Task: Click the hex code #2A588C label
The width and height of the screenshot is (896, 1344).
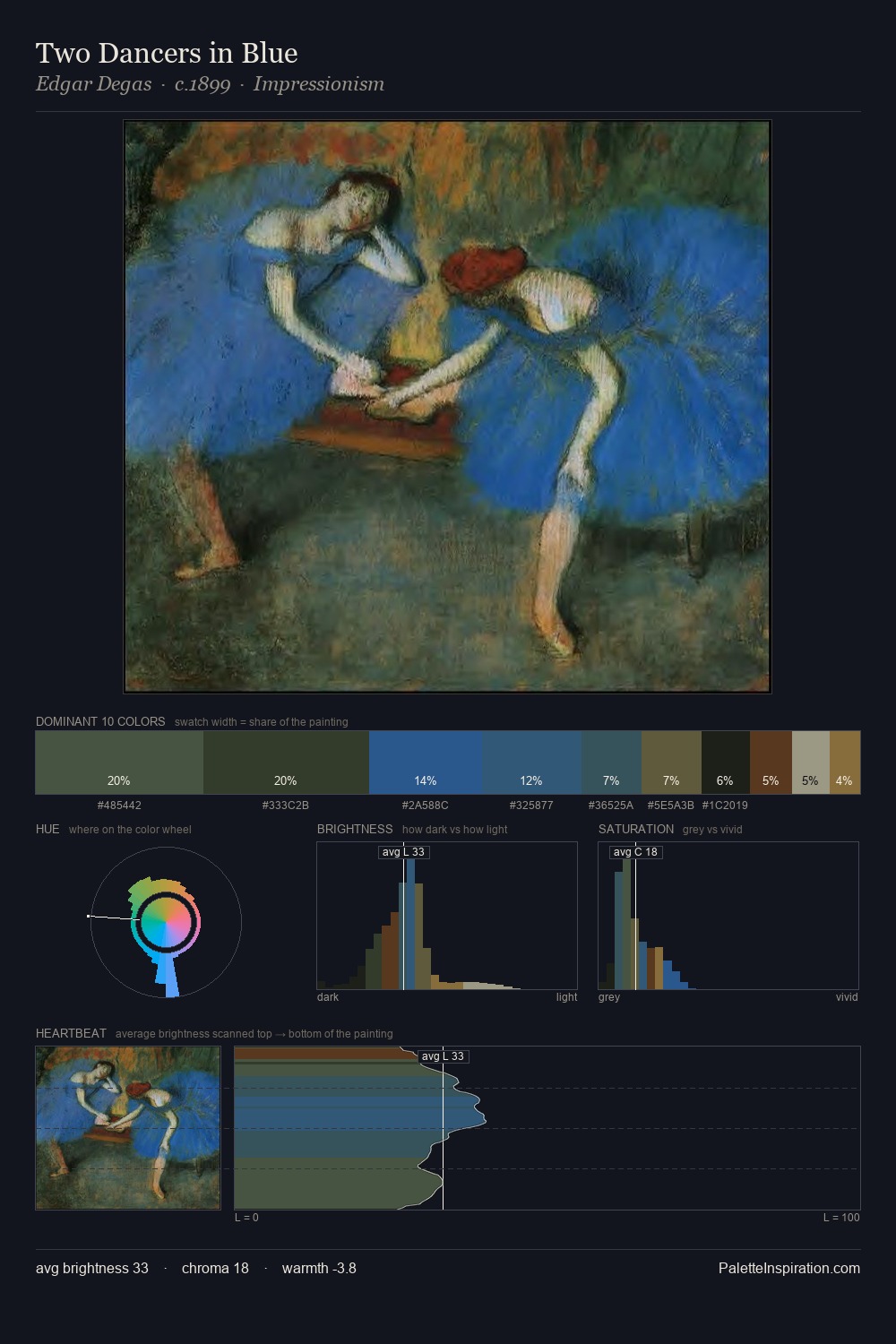Action: 426,806
